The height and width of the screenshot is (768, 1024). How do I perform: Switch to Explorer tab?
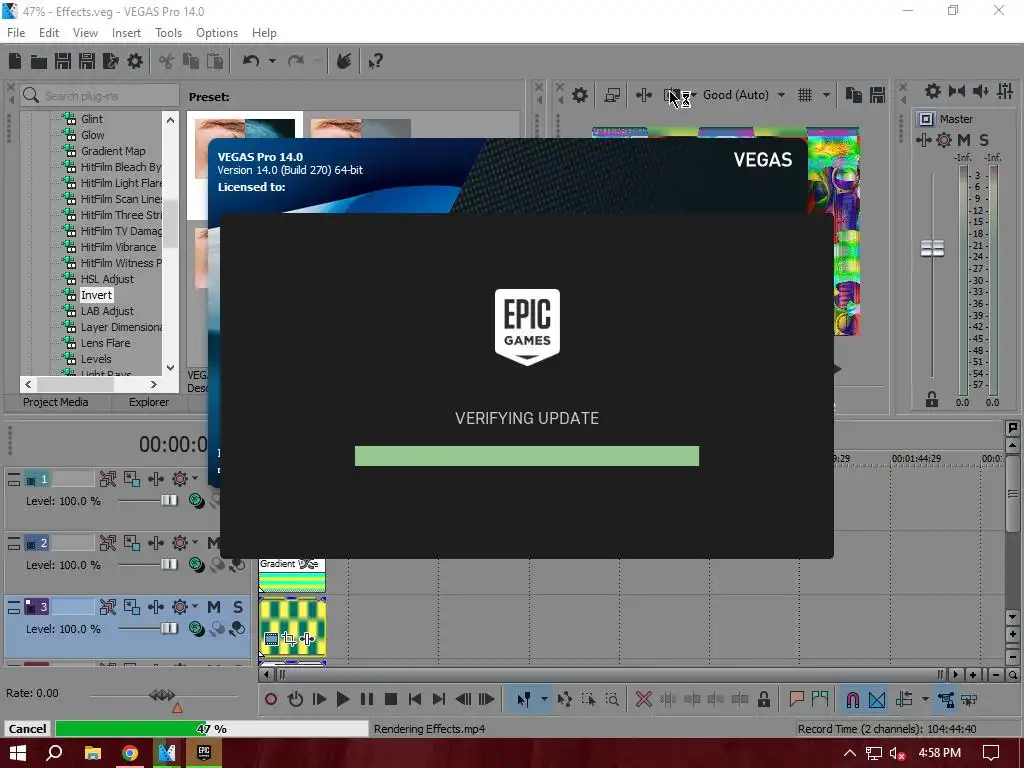pos(149,402)
